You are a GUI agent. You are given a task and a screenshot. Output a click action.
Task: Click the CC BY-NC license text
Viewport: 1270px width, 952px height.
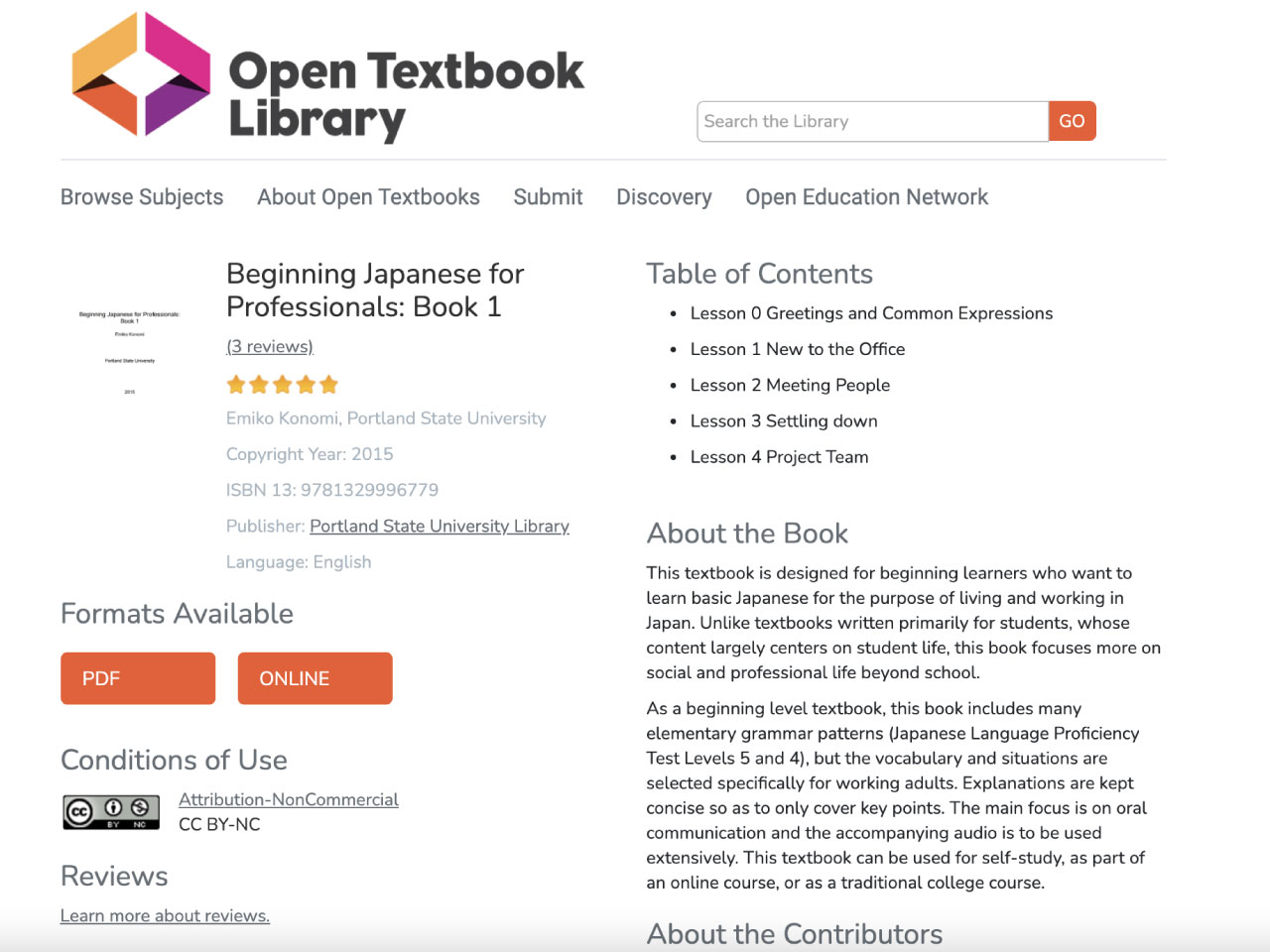pyautogui.click(x=219, y=824)
